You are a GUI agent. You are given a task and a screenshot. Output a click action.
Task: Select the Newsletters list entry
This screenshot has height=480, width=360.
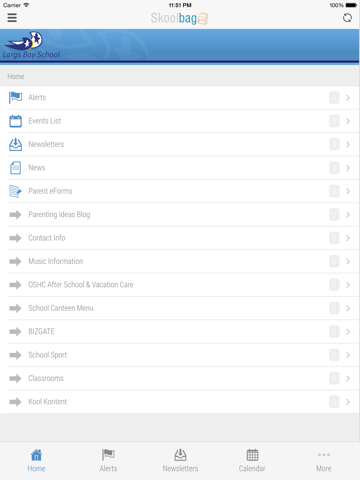click(x=180, y=144)
